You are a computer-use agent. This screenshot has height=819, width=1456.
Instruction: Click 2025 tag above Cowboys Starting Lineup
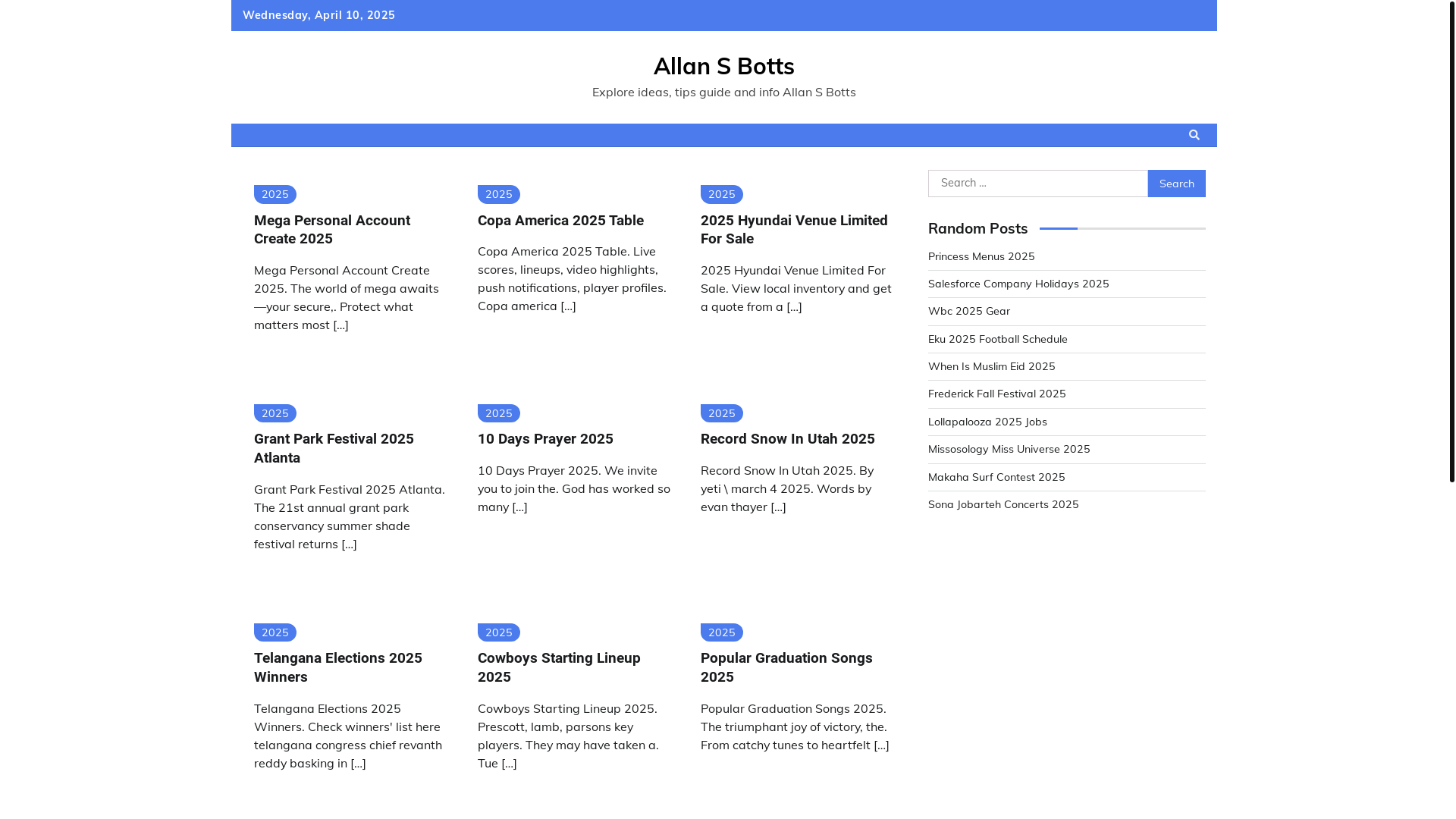coord(498,632)
